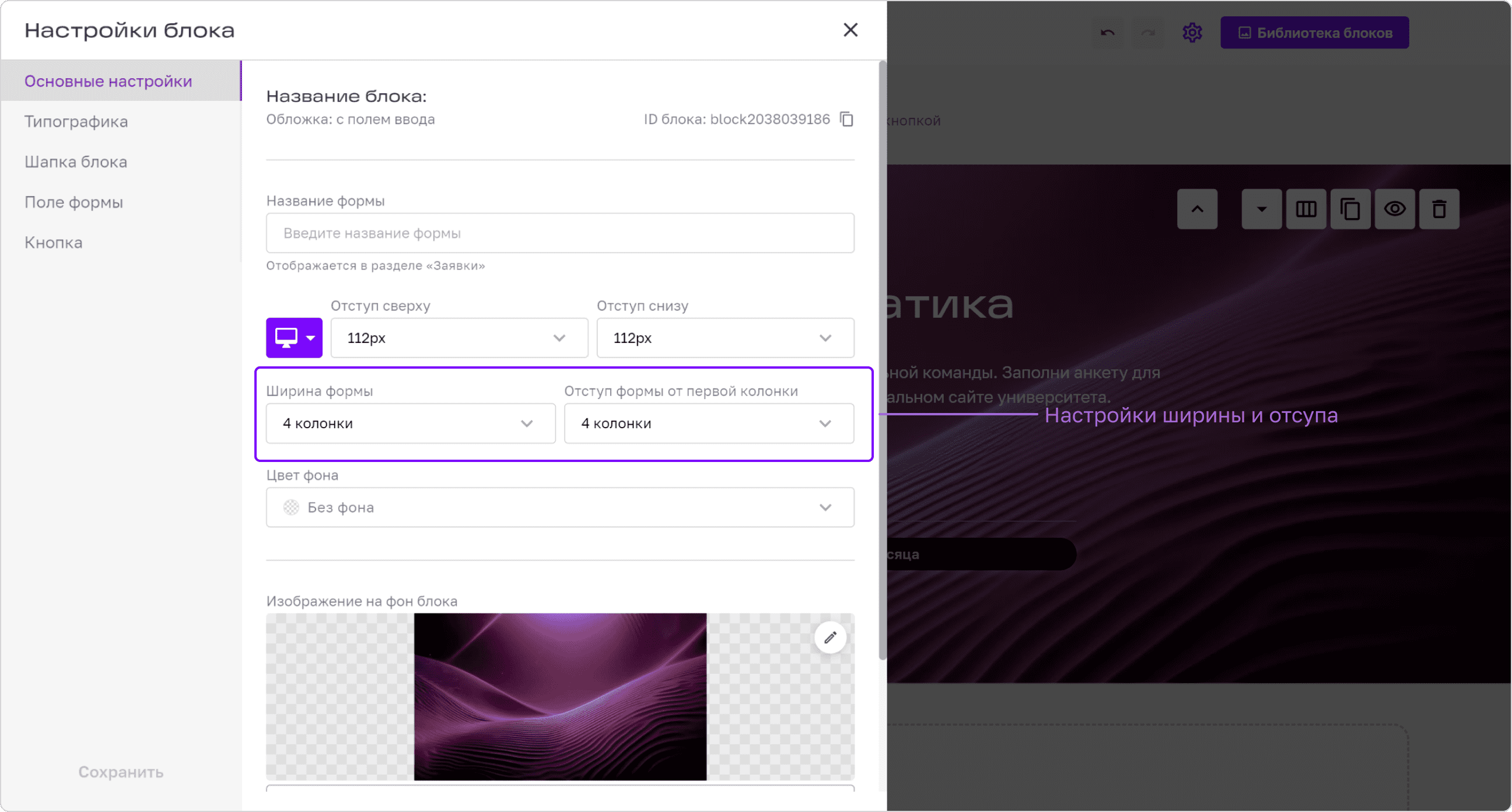Image resolution: width=1512 pixels, height=812 pixels.
Task: Open the Ширина формы dropdown
Action: tap(411, 423)
